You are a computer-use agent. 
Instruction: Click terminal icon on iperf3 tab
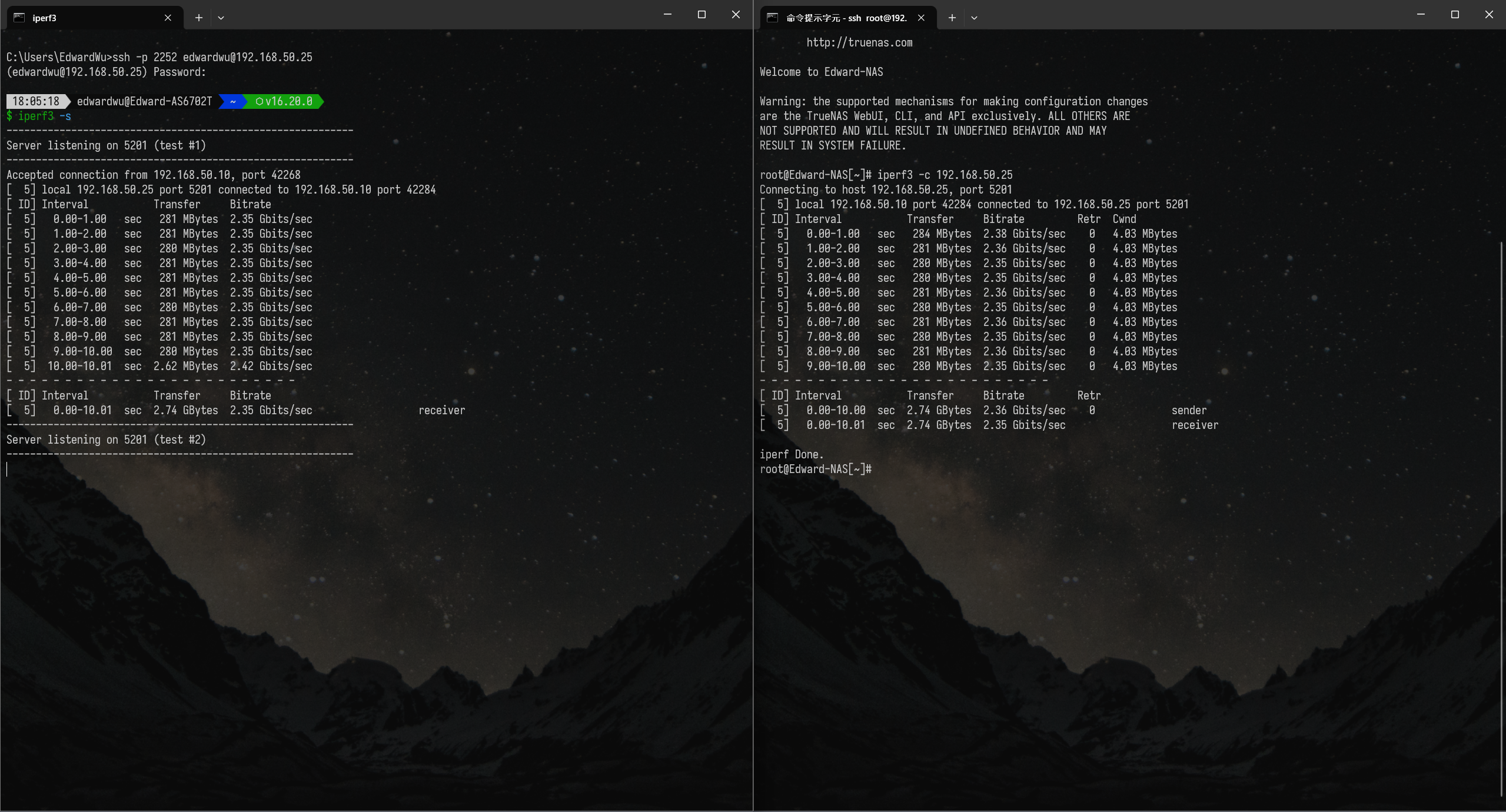(x=19, y=18)
